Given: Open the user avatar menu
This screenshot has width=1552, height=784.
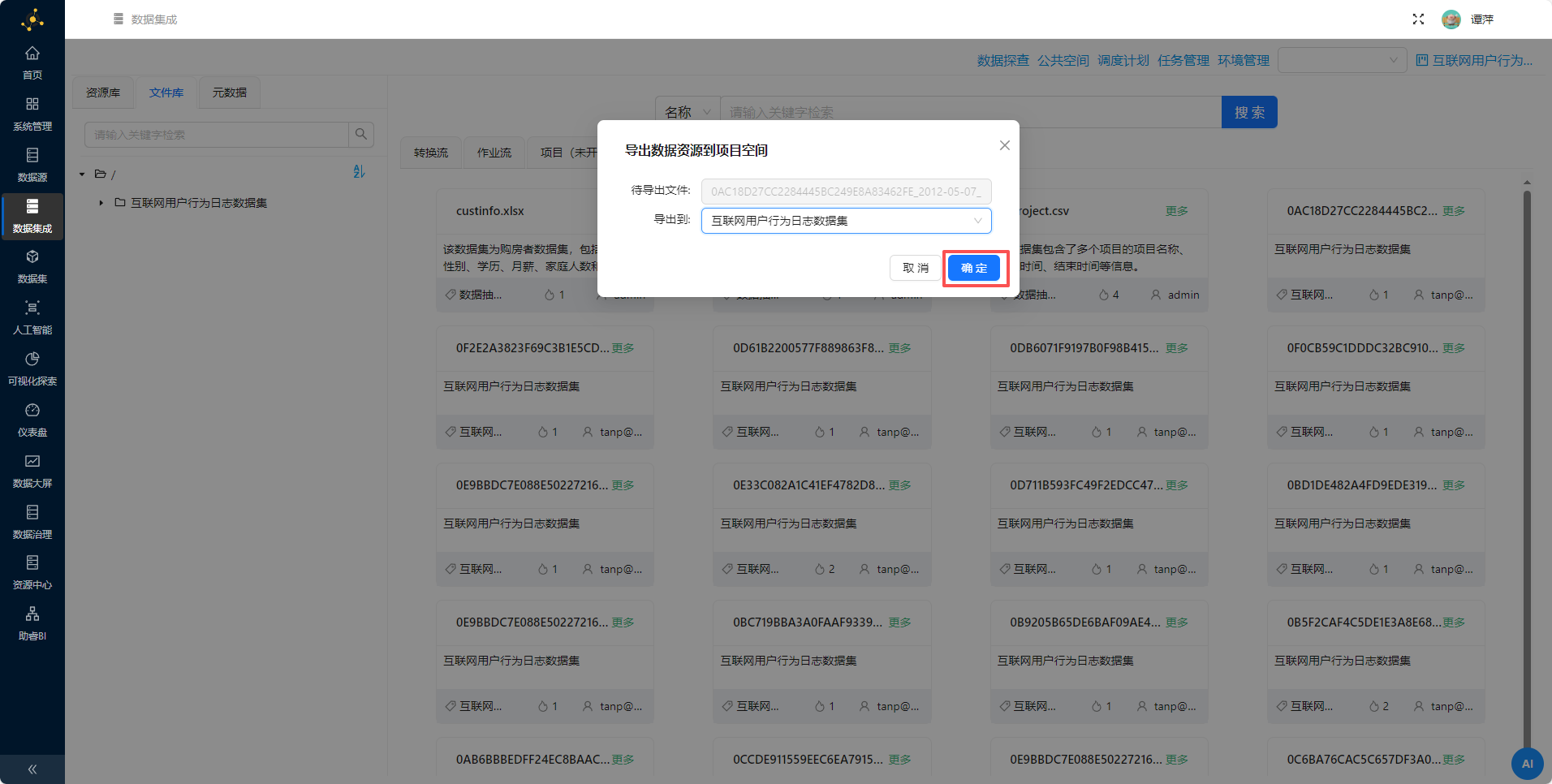Looking at the screenshot, I should click(1451, 19).
